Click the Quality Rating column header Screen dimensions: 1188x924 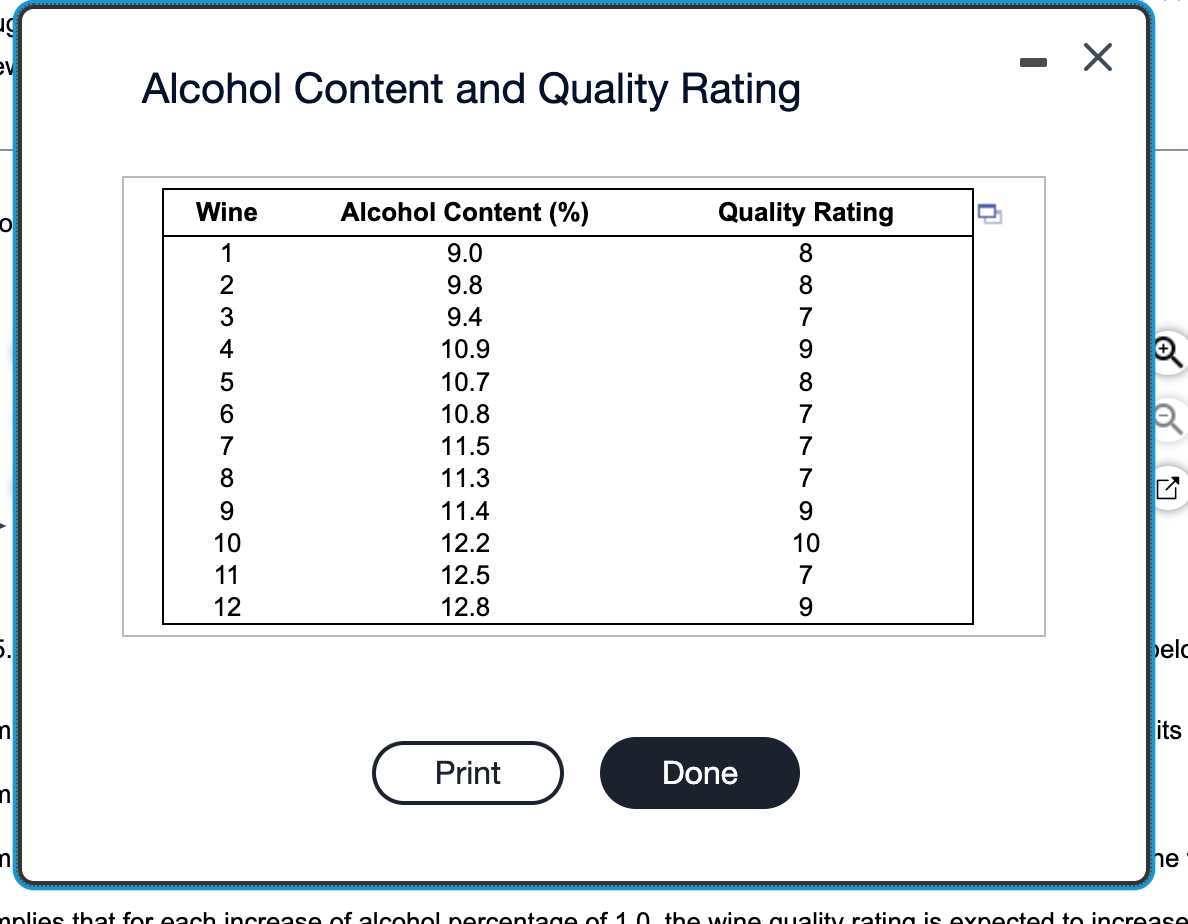[x=806, y=212]
